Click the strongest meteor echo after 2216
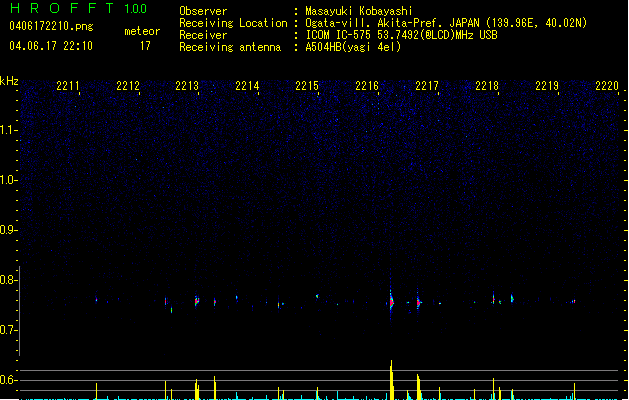This screenshot has height=400, width=629. click(x=391, y=301)
